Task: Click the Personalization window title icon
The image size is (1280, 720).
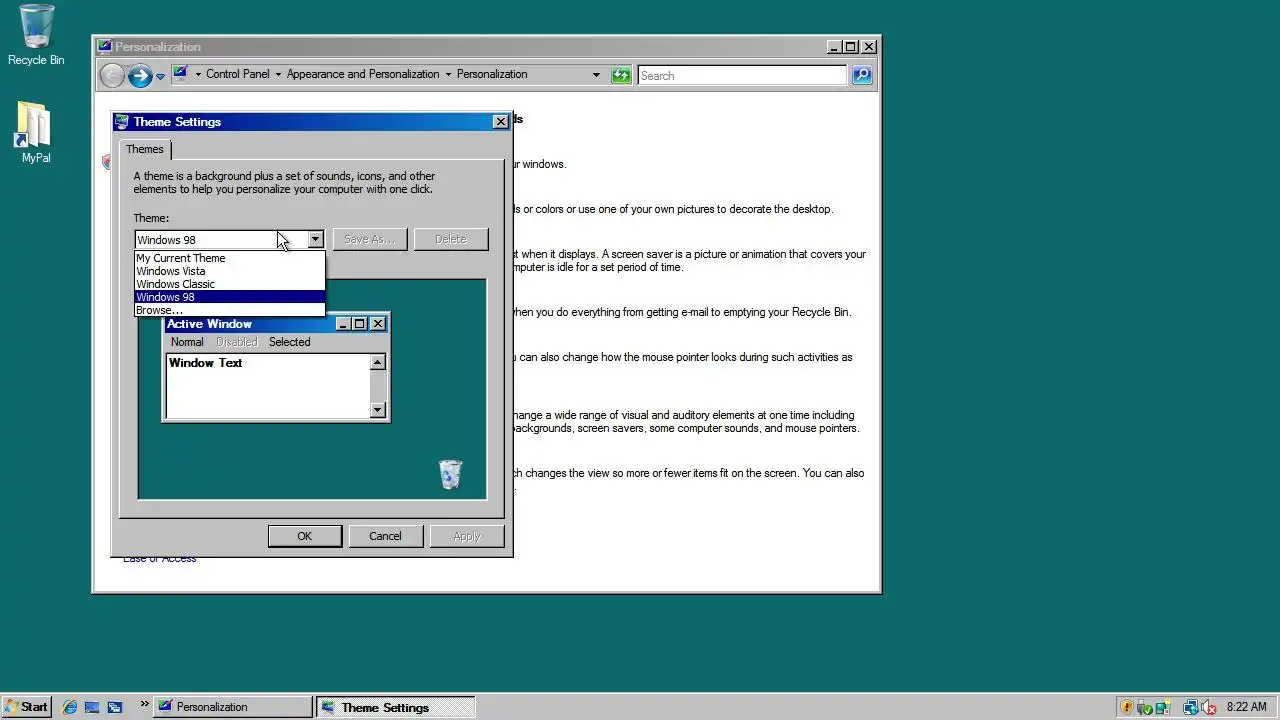Action: [x=104, y=46]
